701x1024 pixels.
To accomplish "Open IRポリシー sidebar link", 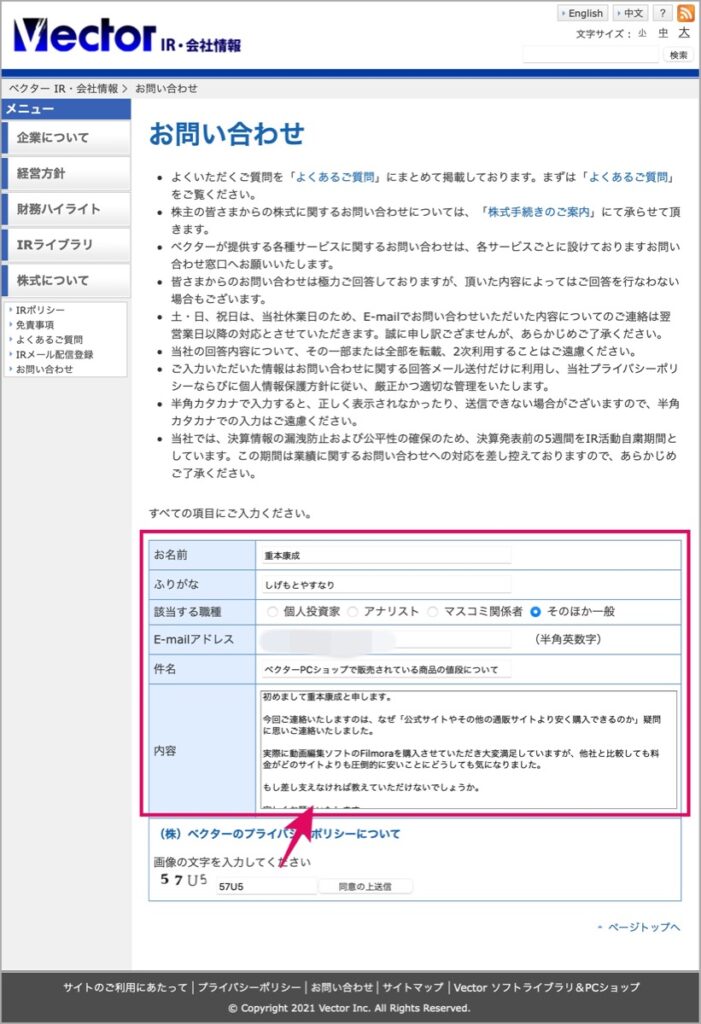I will click(x=40, y=310).
